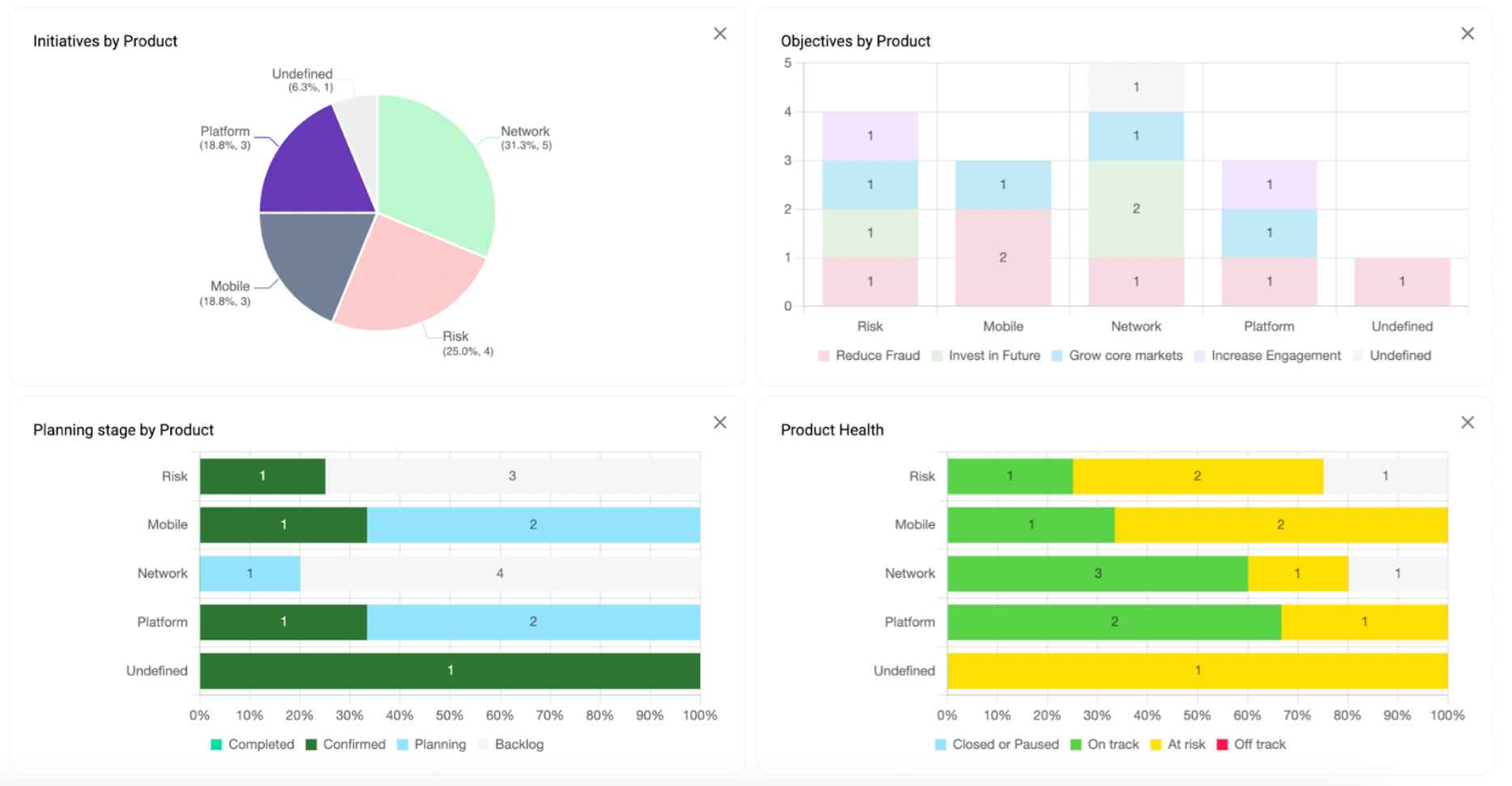The image size is (1512, 786).
Task: Click Network row On track bar labeled 3
Action: (1097, 574)
